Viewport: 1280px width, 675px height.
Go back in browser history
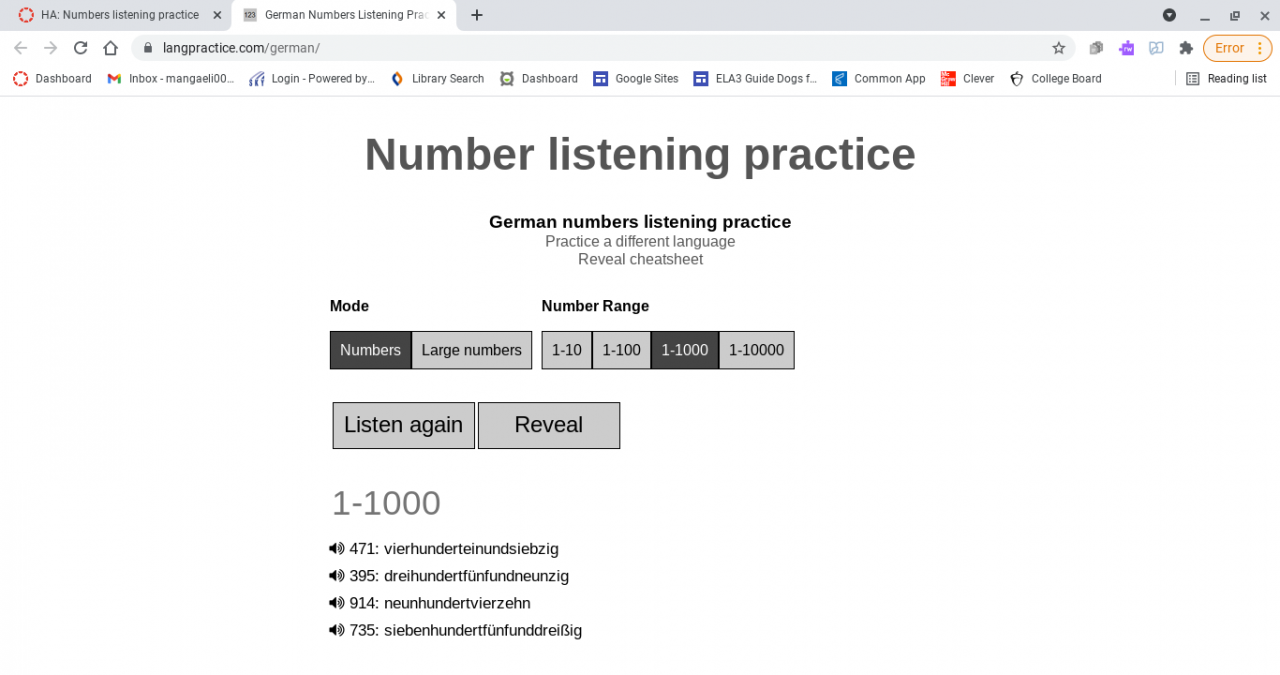[20, 48]
